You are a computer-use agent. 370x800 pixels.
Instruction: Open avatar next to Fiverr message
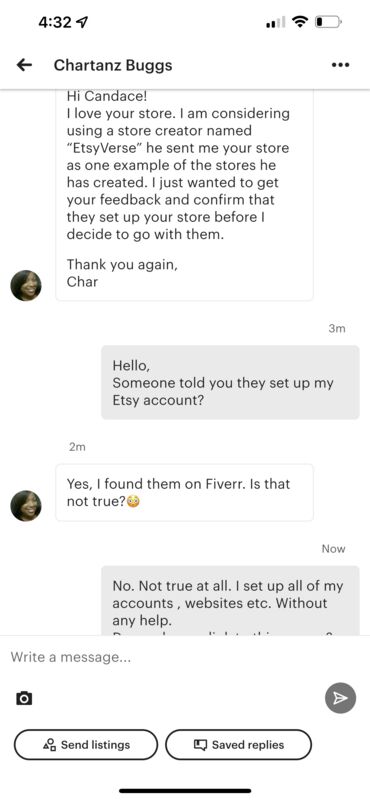pos(26,506)
